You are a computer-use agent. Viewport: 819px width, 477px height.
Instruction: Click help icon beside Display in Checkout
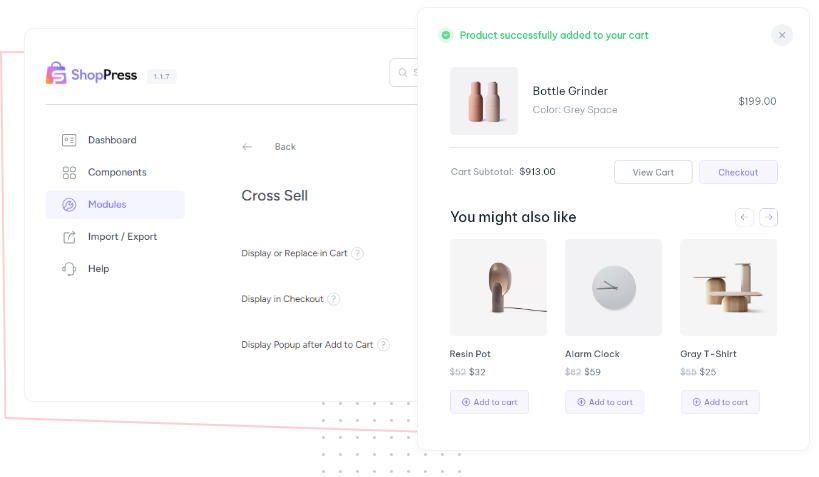(333, 299)
